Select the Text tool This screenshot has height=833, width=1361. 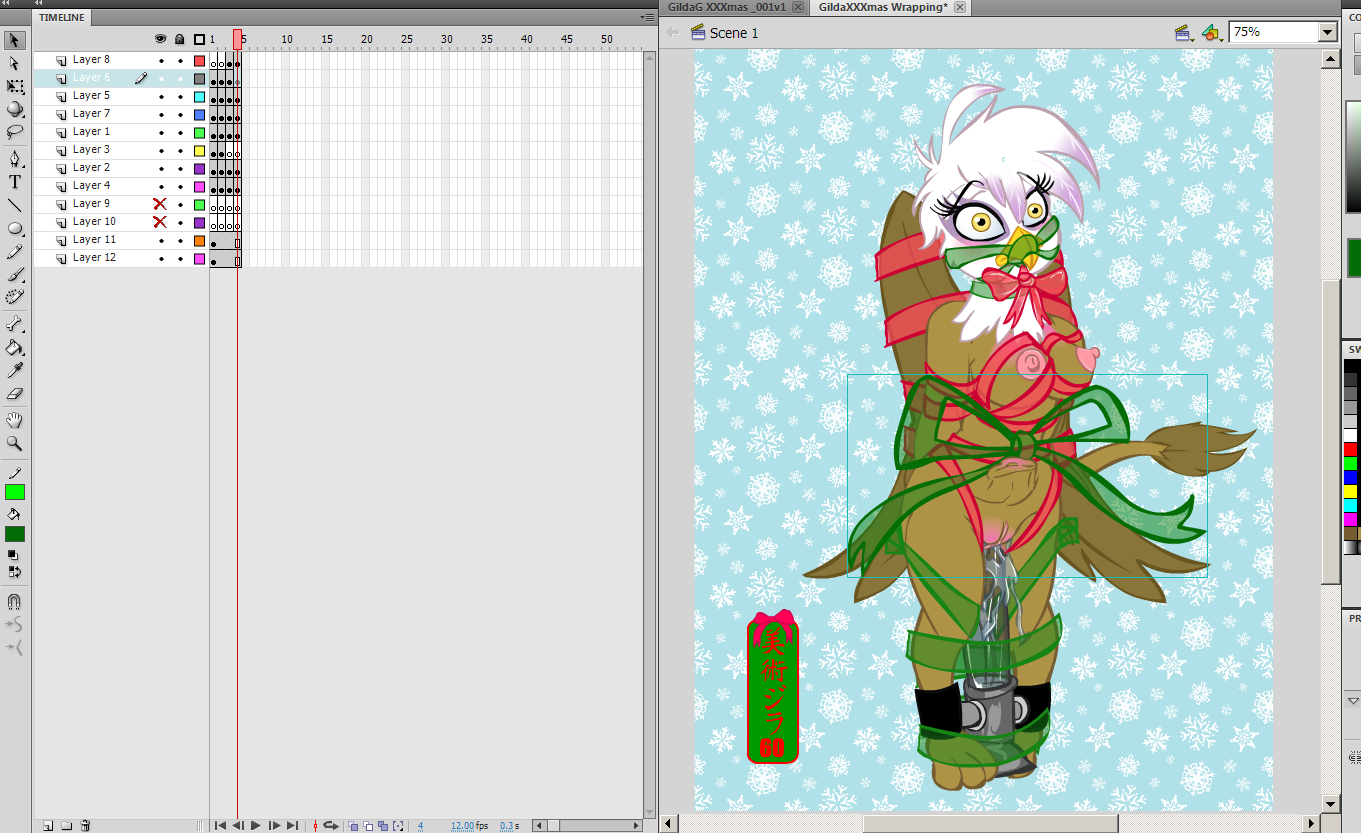tap(15, 182)
